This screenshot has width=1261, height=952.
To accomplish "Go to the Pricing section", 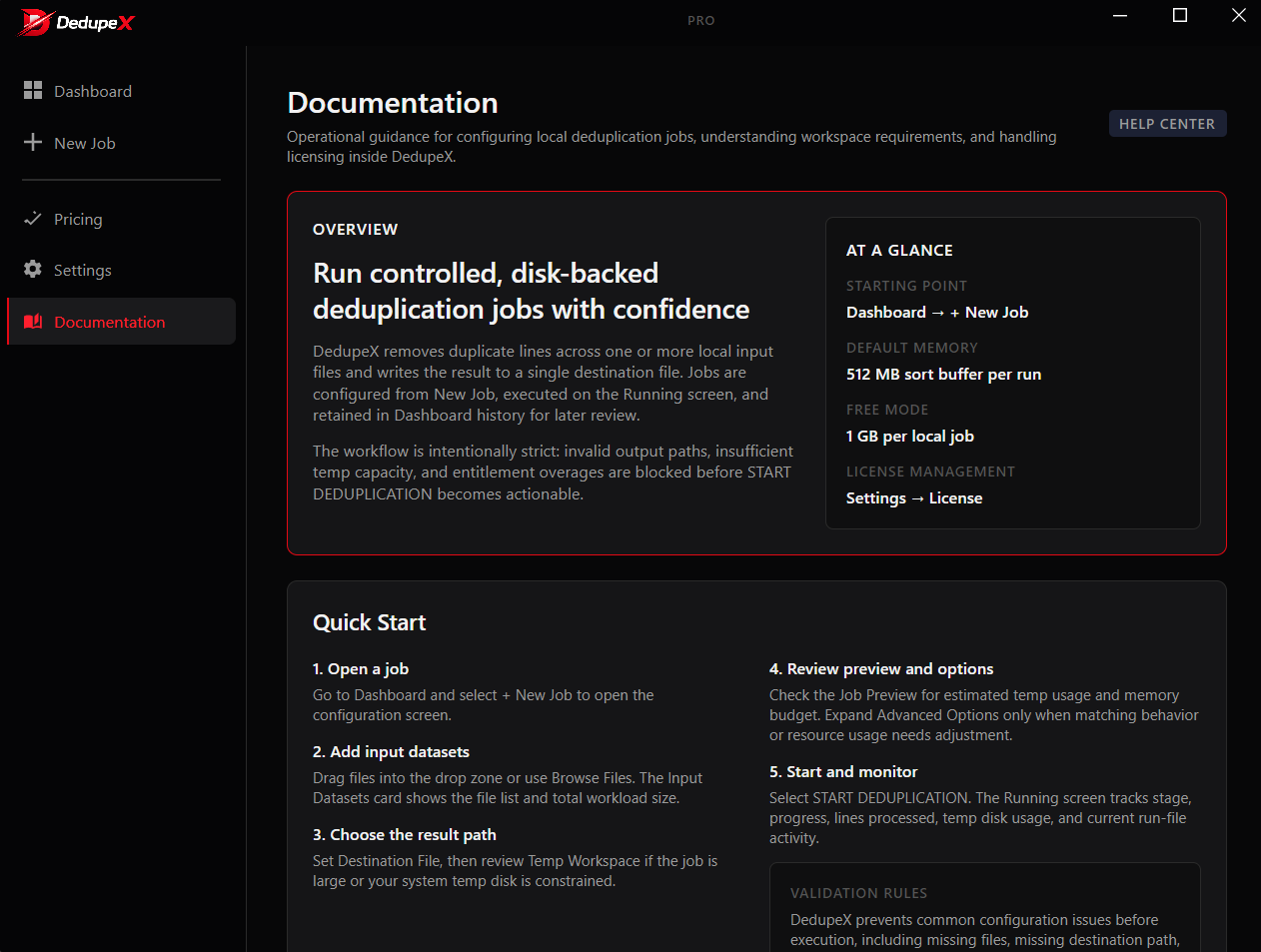I will point(121,219).
